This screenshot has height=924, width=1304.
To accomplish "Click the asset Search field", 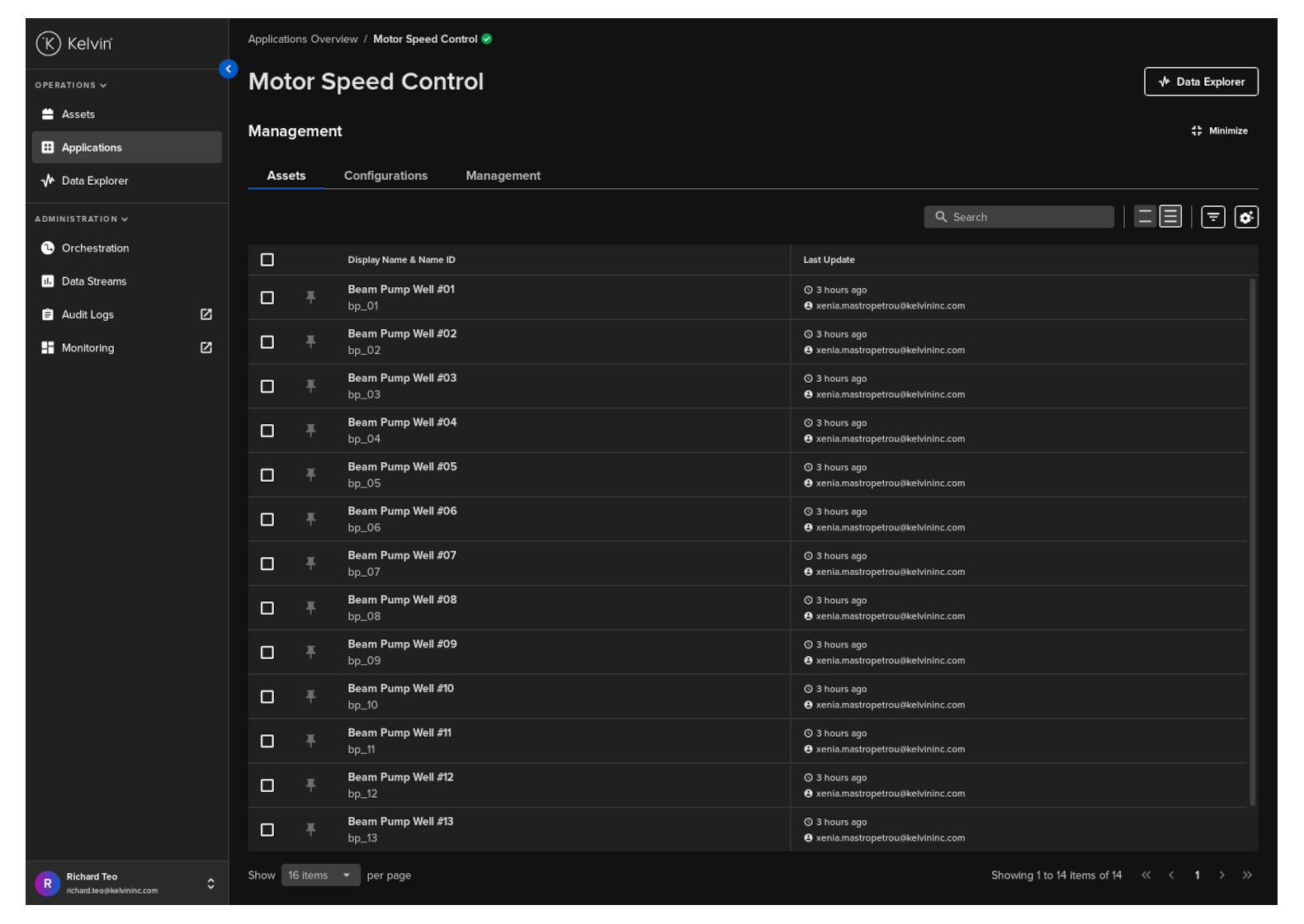I will [1019, 217].
